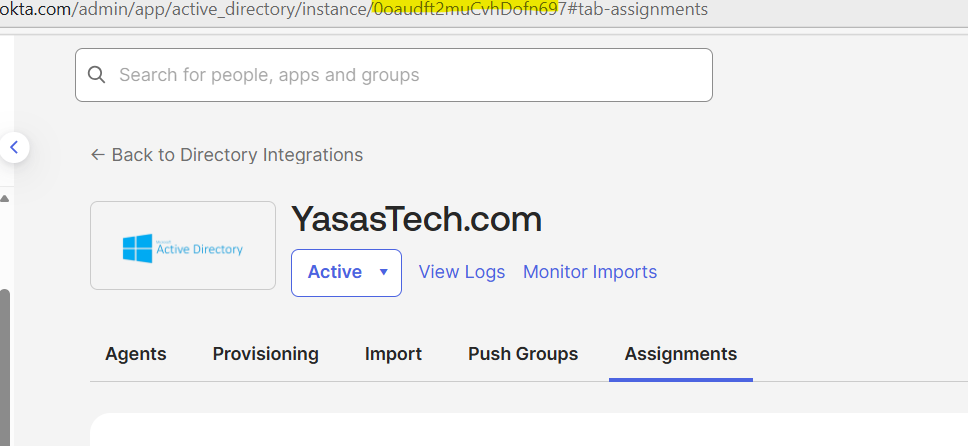Open the View Logs link
Image resolution: width=968 pixels, height=446 pixels.
tap(462, 272)
